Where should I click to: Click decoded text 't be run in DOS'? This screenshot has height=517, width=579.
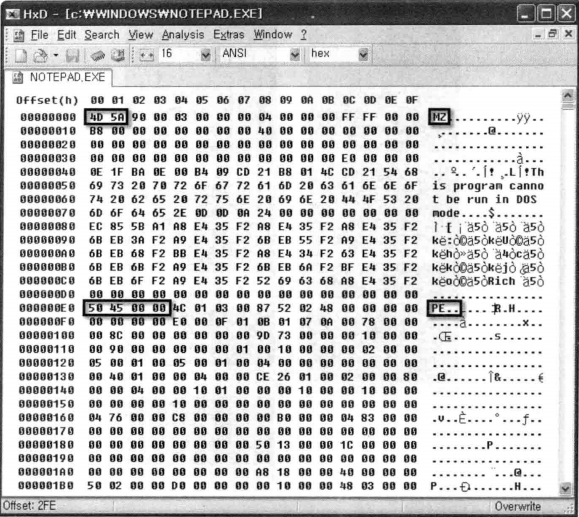pos(484,199)
